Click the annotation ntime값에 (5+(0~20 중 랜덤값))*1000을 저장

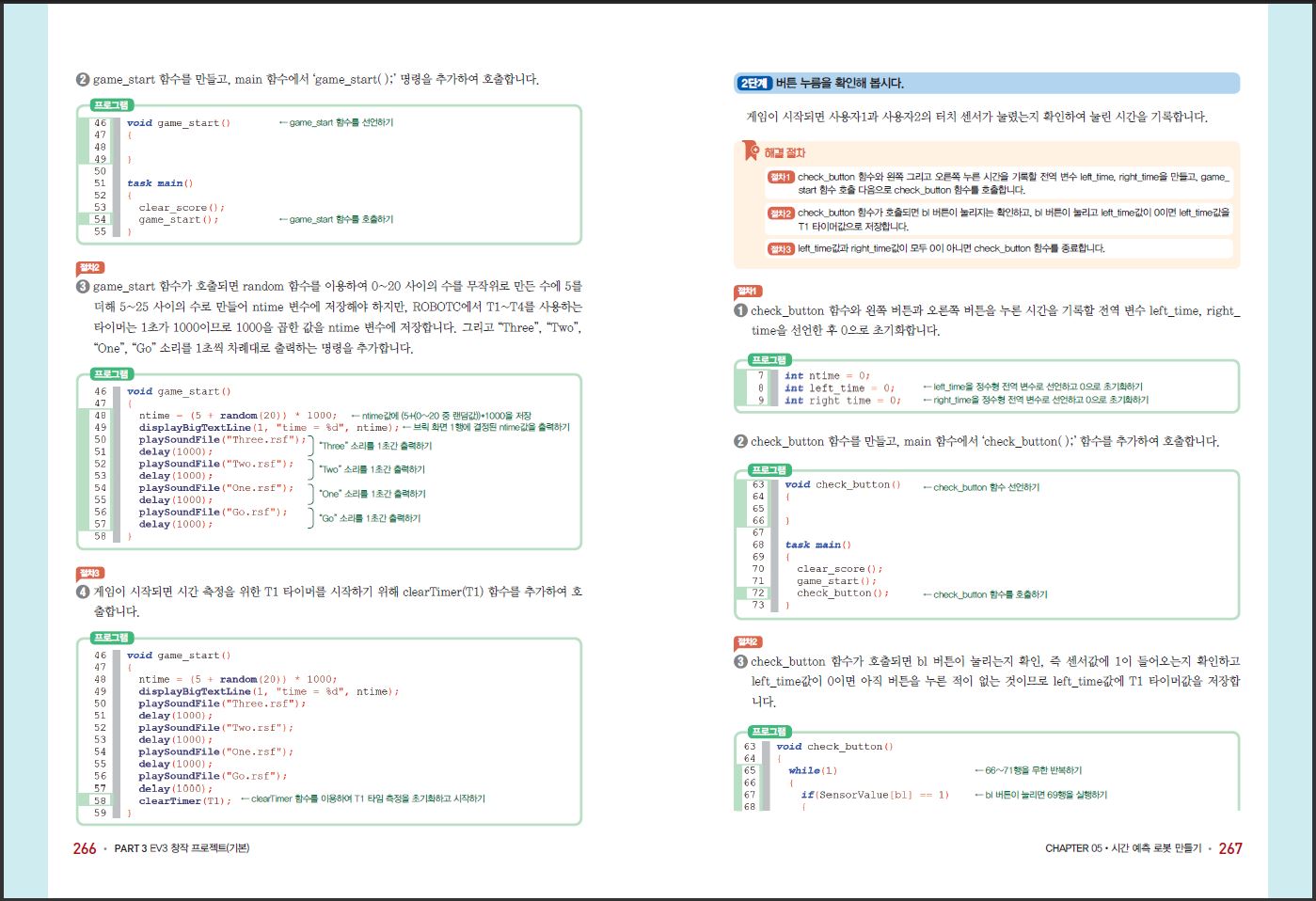[441, 415]
